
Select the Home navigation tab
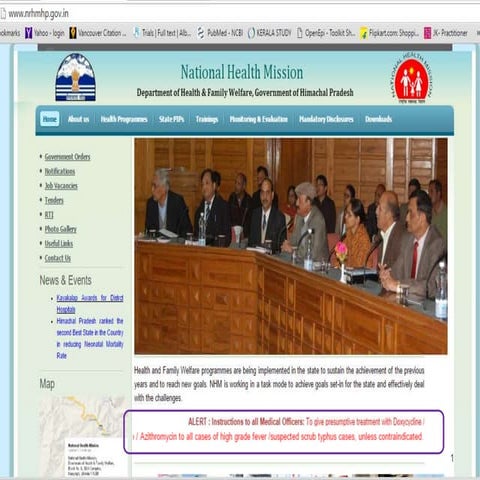[x=50, y=119]
